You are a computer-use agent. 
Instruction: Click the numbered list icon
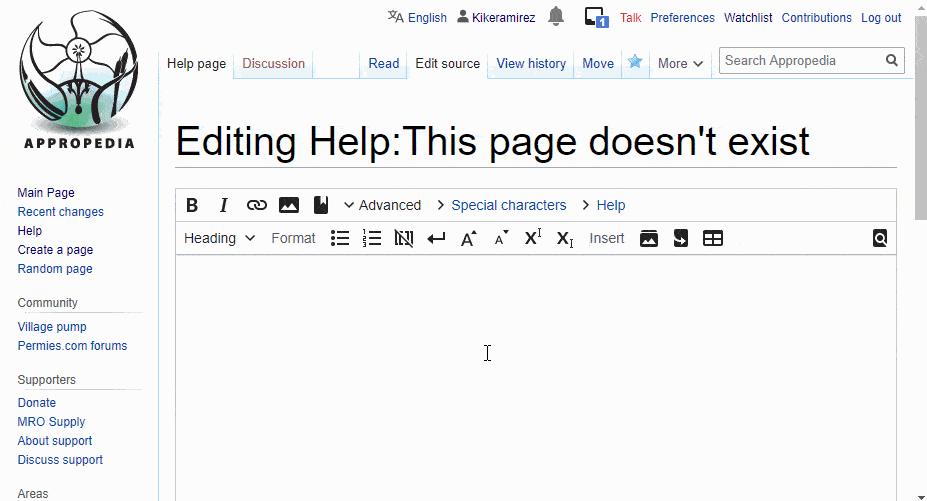click(x=372, y=238)
